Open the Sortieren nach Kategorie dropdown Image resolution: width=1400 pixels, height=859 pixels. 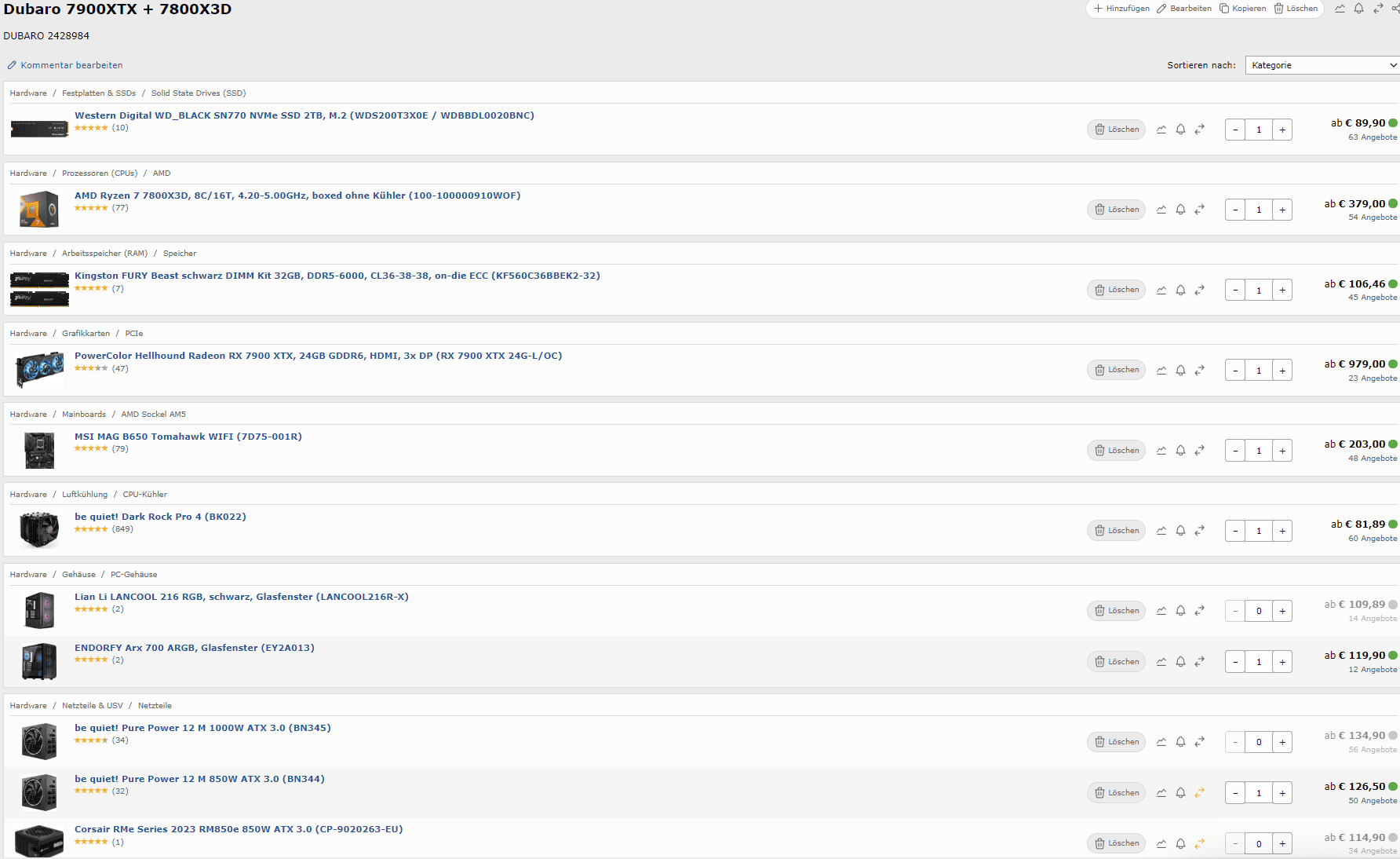pyautogui.click(x=1322, y=65)
